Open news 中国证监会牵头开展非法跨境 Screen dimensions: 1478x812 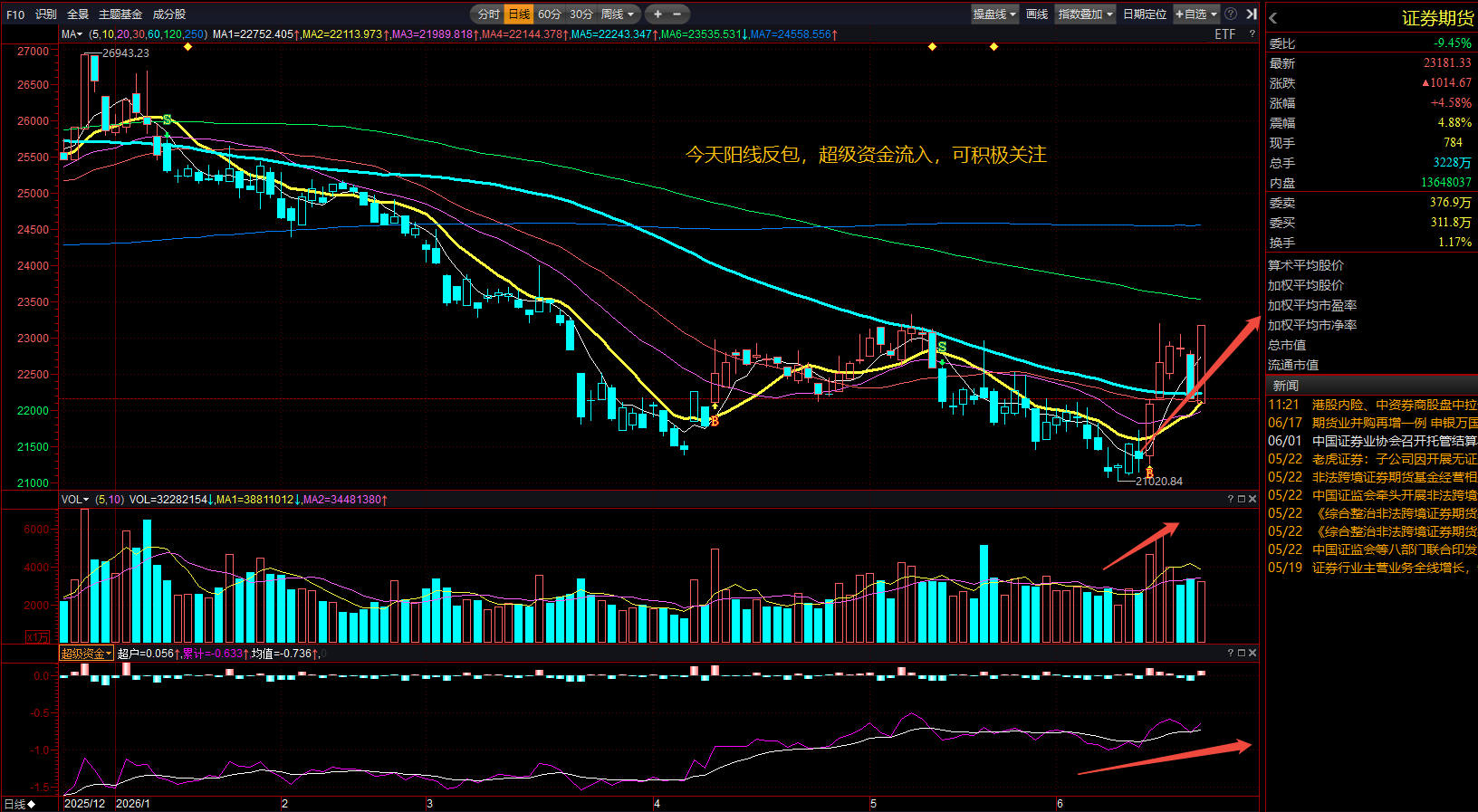pos(1372,495)
